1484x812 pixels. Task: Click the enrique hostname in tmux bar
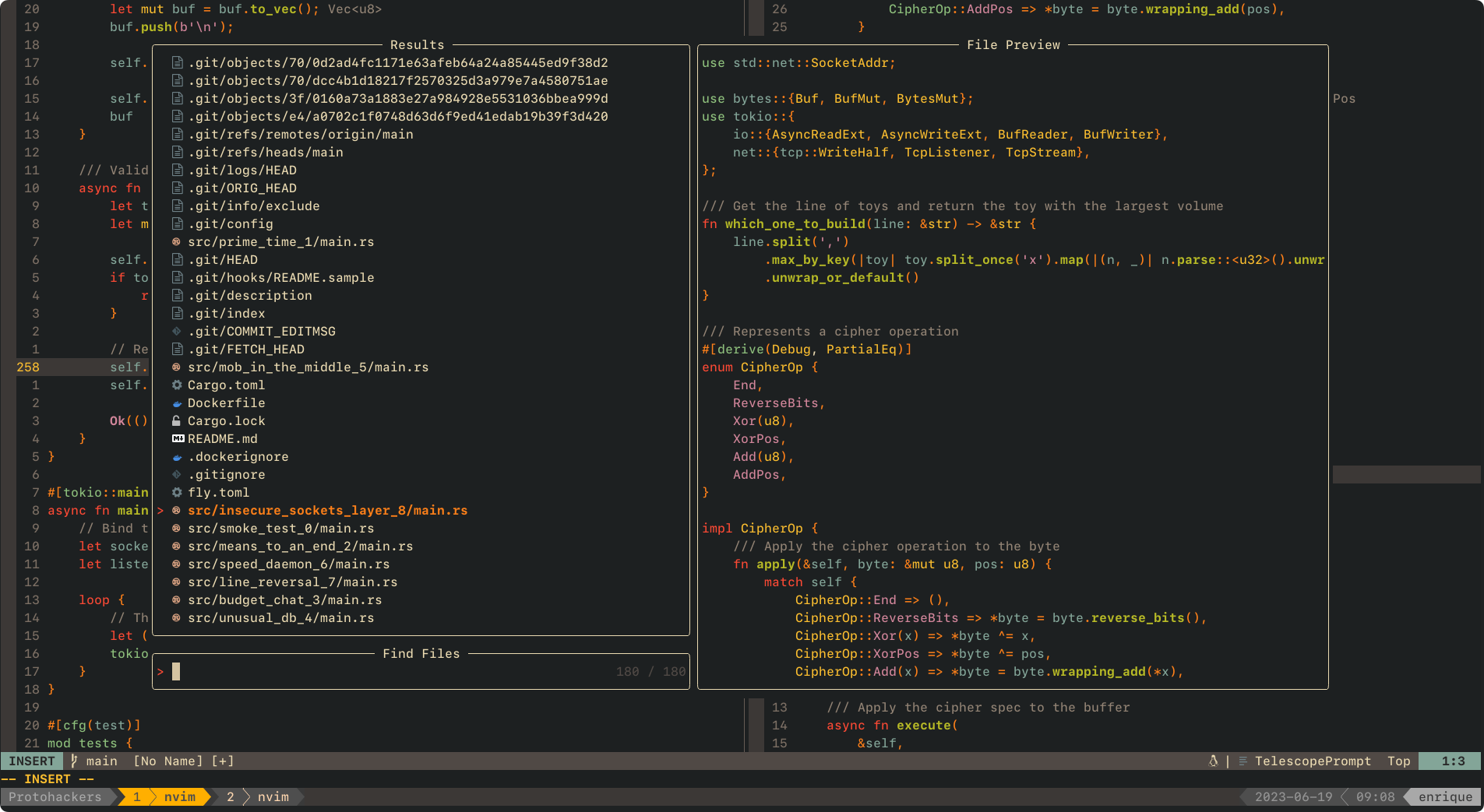point(1446,796)
